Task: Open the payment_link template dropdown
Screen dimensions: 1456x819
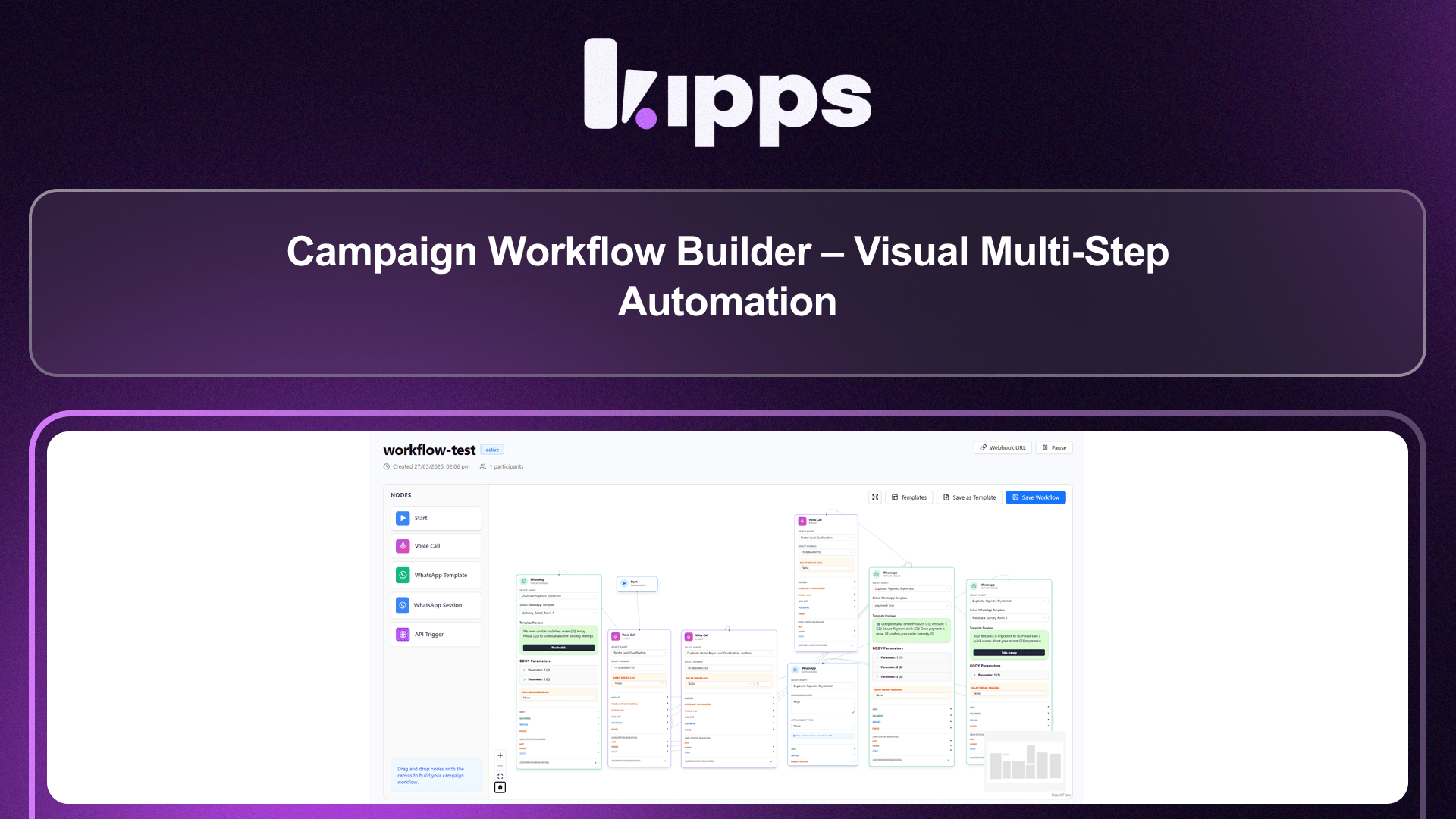Action: [x=912, y=605]
